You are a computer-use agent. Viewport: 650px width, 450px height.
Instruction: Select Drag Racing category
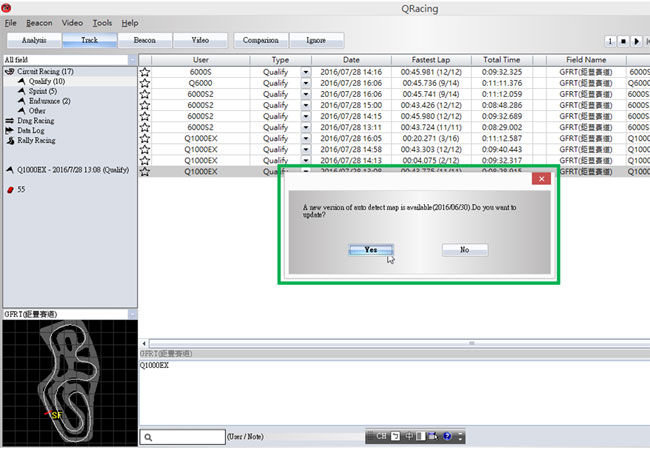(36, 121)
